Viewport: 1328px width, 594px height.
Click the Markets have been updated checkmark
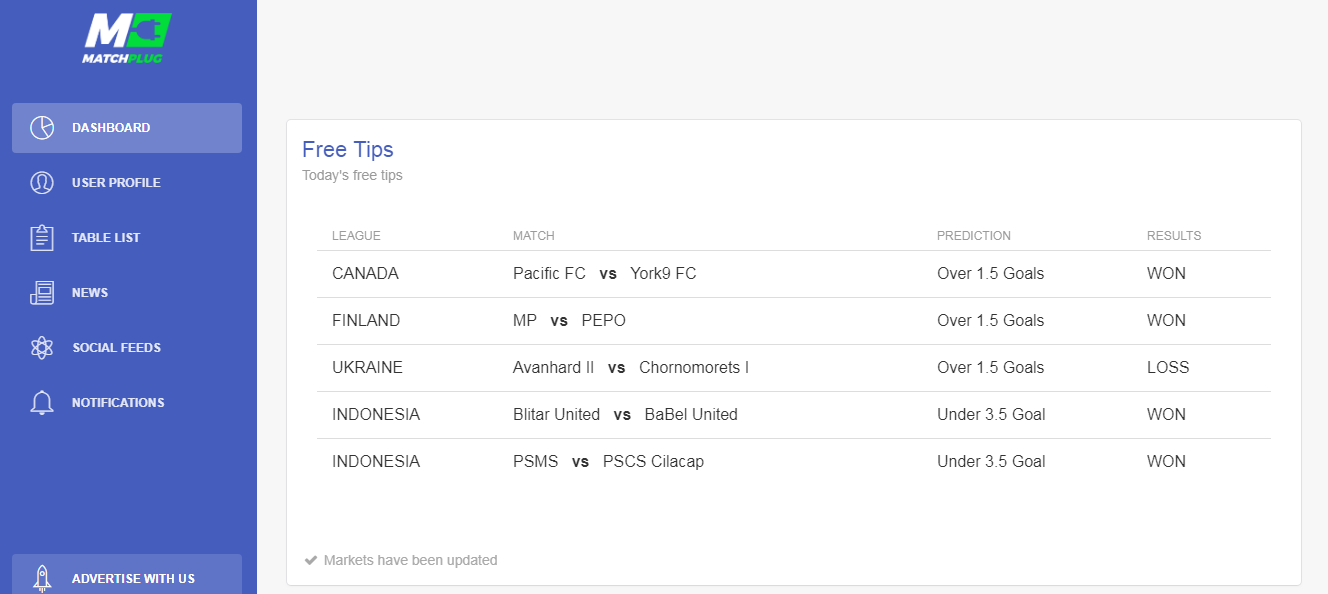(x=311, y=560)
